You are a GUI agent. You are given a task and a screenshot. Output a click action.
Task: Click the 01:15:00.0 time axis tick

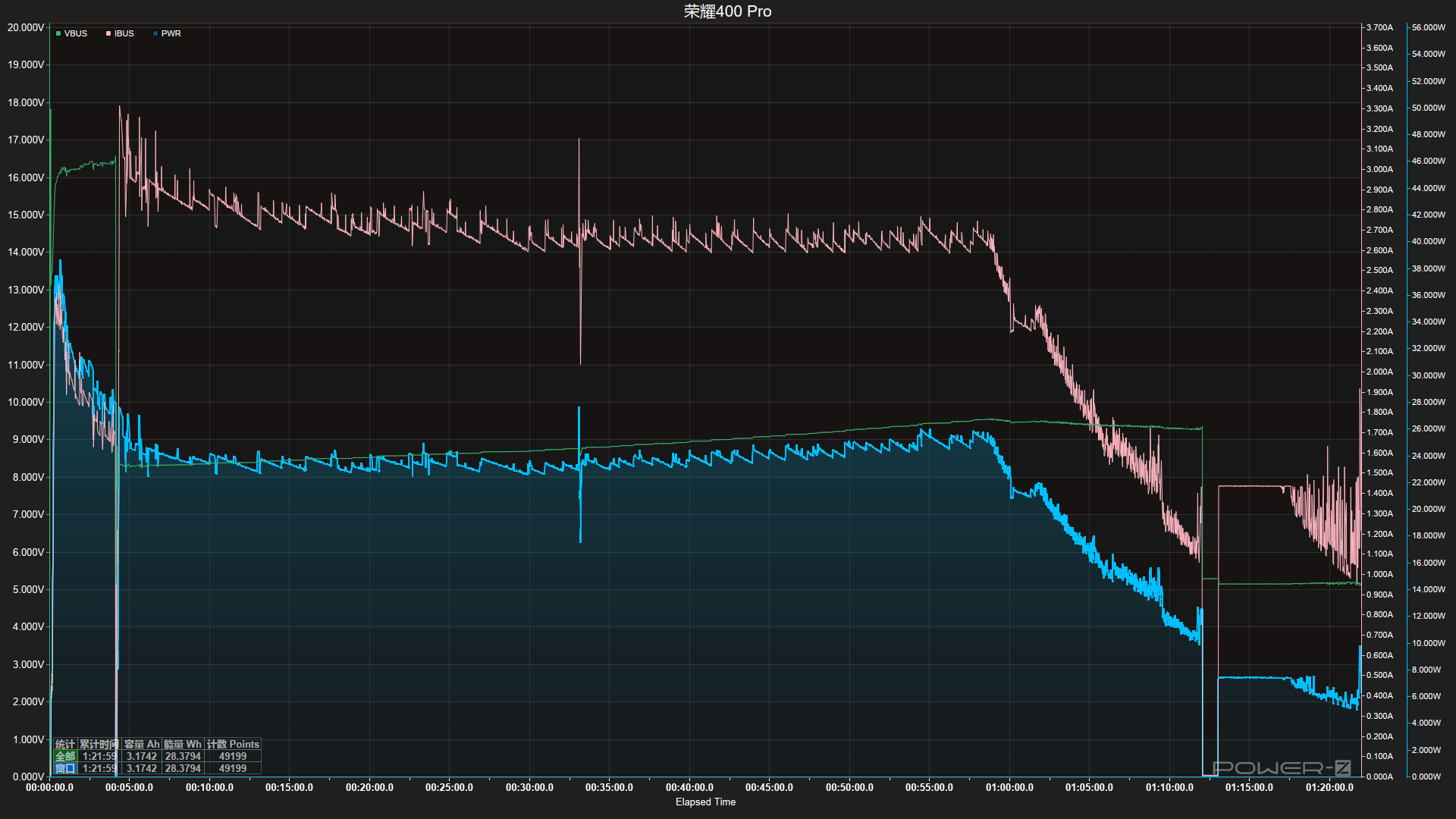pyautogui.click(x=1249, y=788)
